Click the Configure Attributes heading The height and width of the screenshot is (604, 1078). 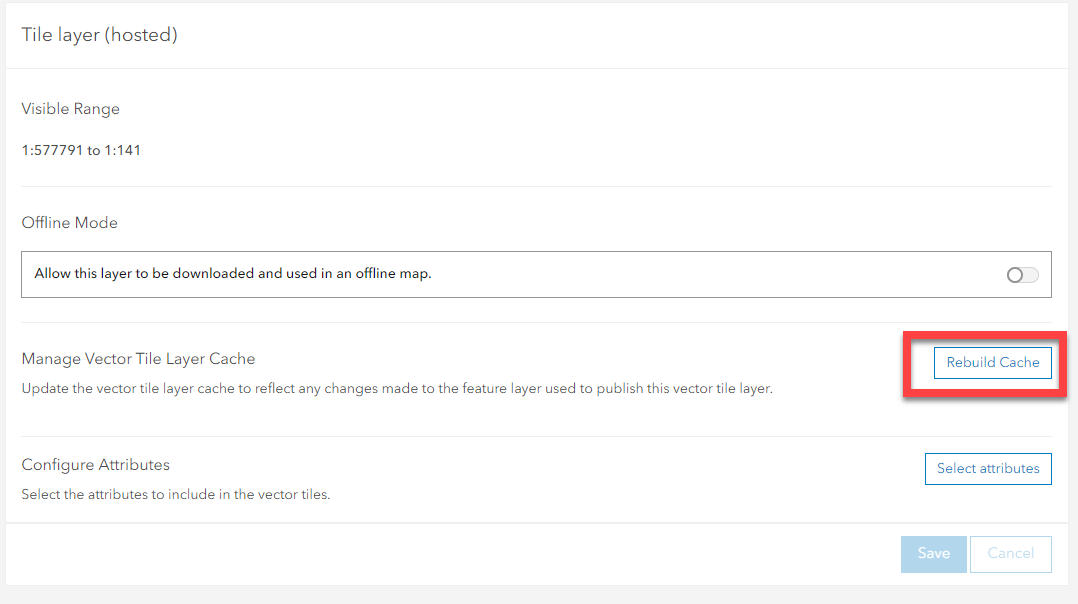point(96,465)
